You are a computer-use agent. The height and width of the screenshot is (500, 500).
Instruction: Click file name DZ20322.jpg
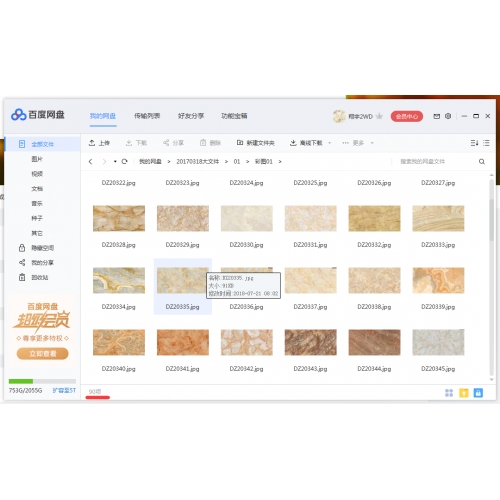[119, 183]
